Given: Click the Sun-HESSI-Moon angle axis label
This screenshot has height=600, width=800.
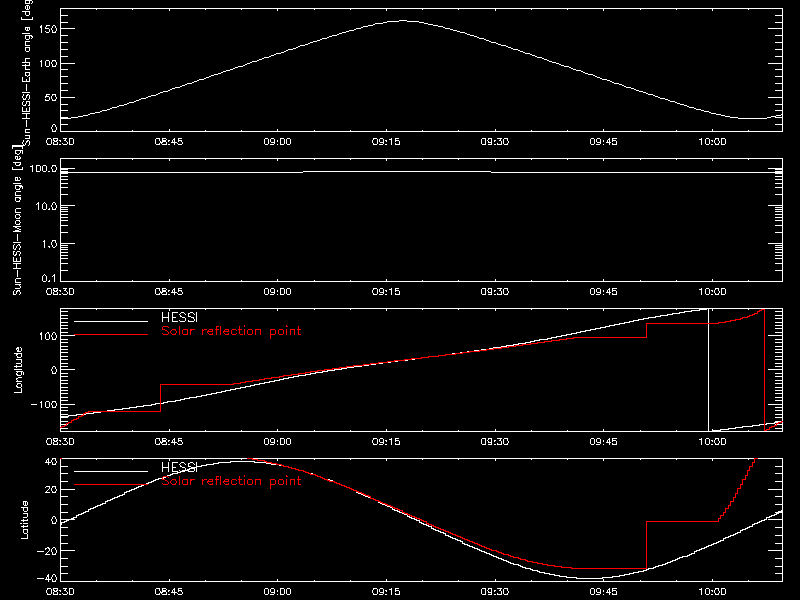Looking at the screenshot, I should (x=17, y=221).
